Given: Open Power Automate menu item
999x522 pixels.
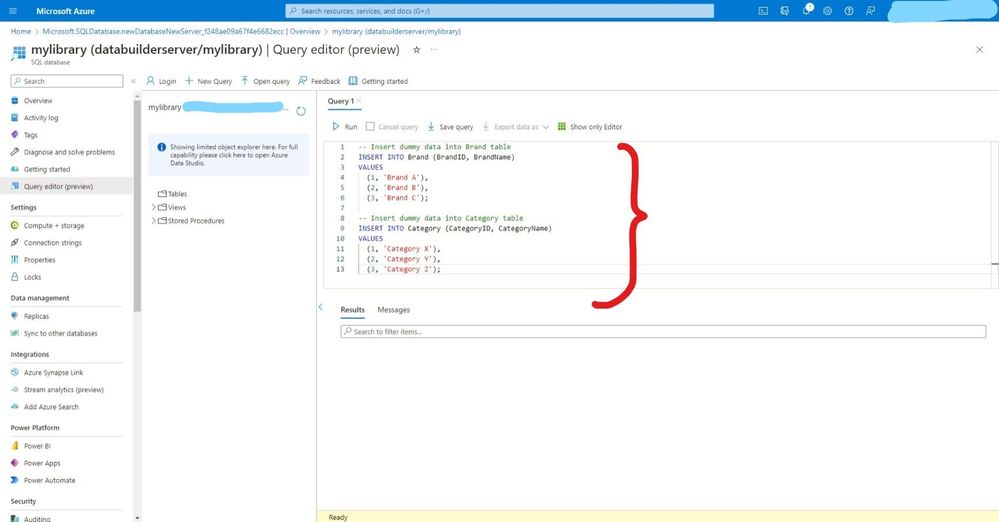Looking at the screenshot, I should point(49,481).
